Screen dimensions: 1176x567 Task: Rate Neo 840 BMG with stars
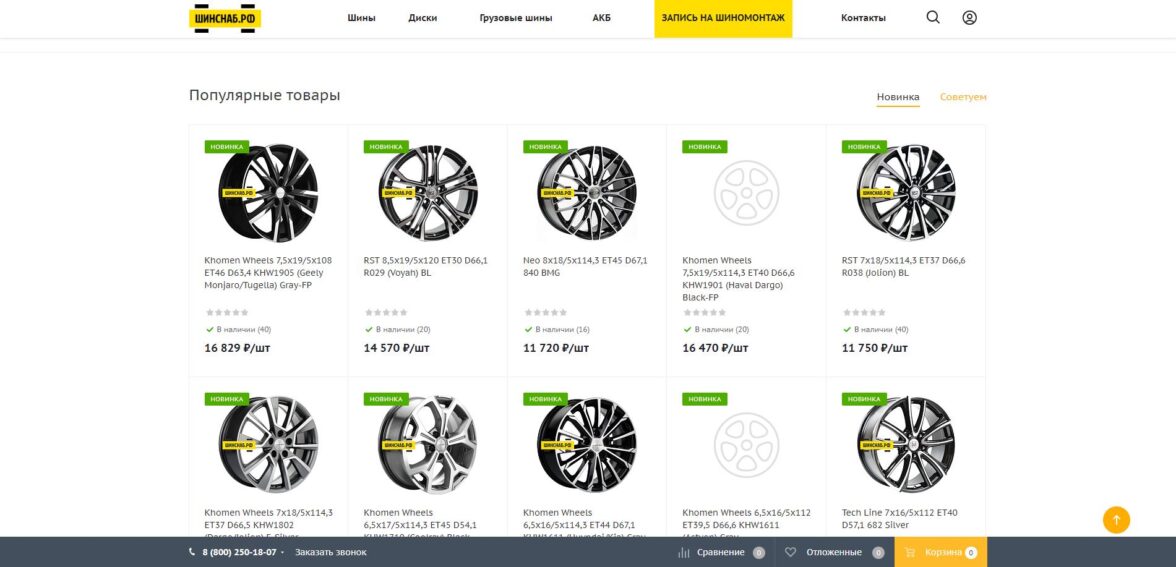[x=545, y=313]
